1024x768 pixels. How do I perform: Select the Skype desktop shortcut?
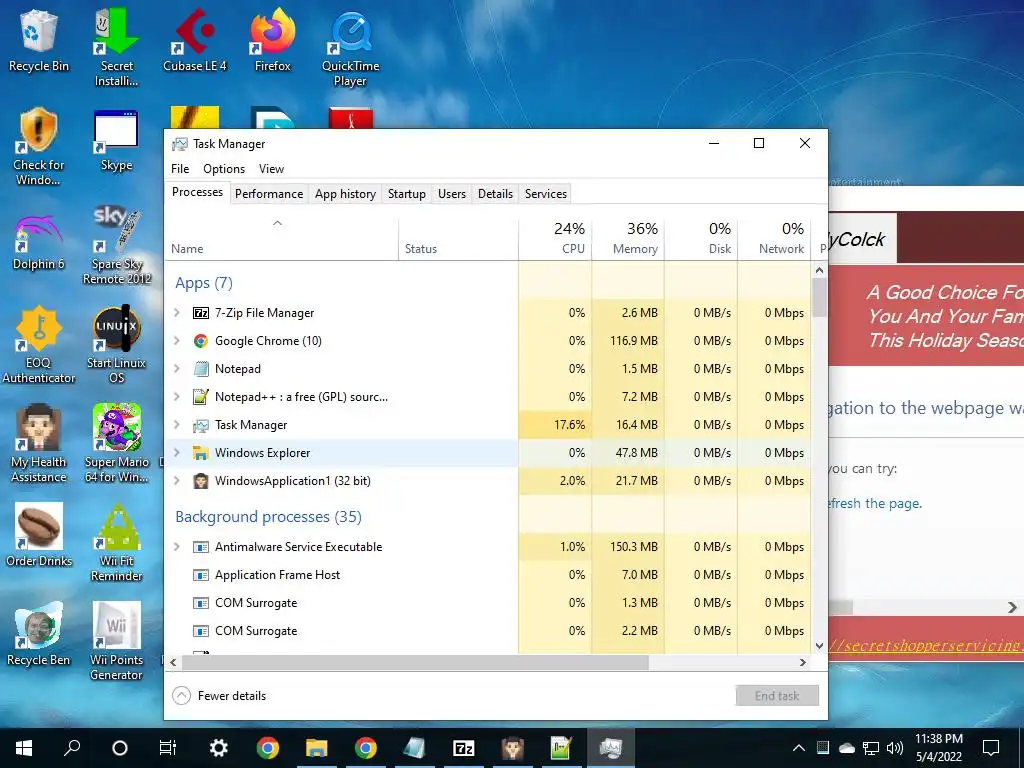(116, 140)
